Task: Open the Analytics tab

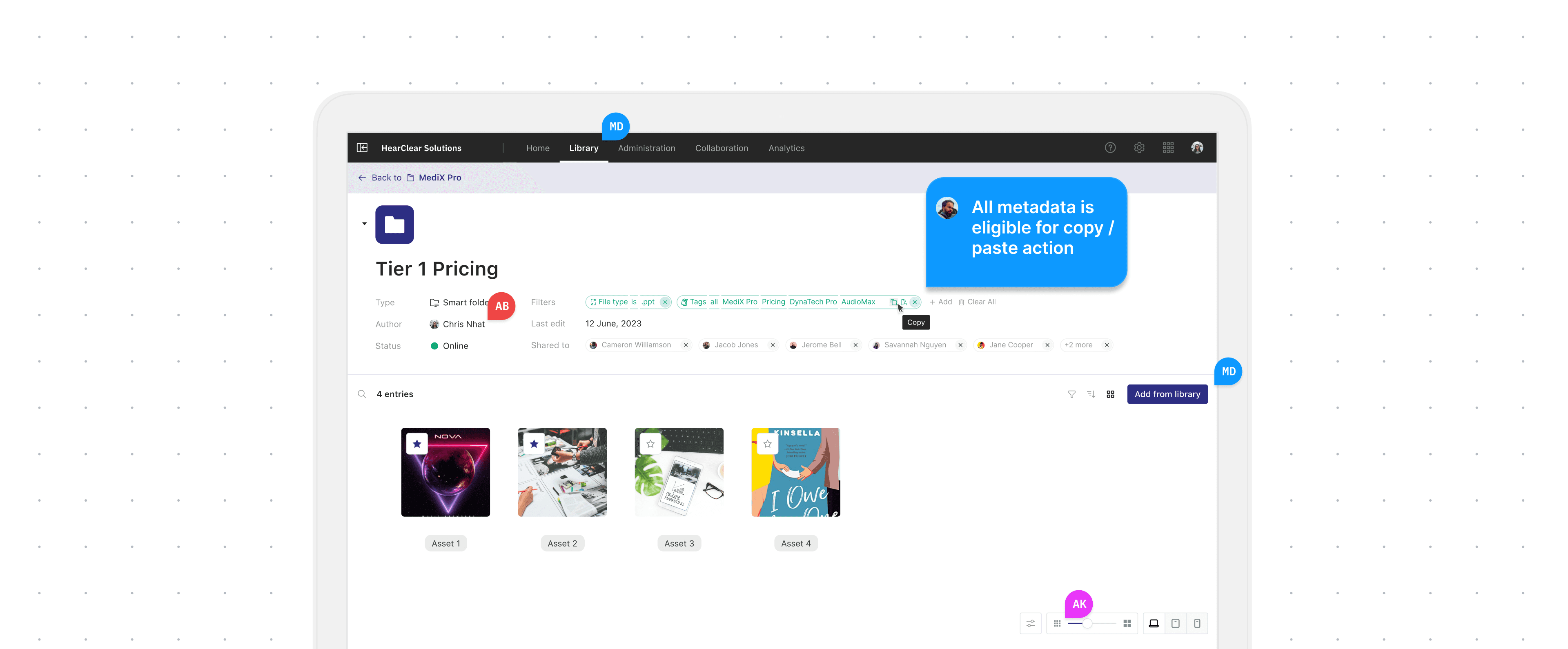Action: point(786,149)
